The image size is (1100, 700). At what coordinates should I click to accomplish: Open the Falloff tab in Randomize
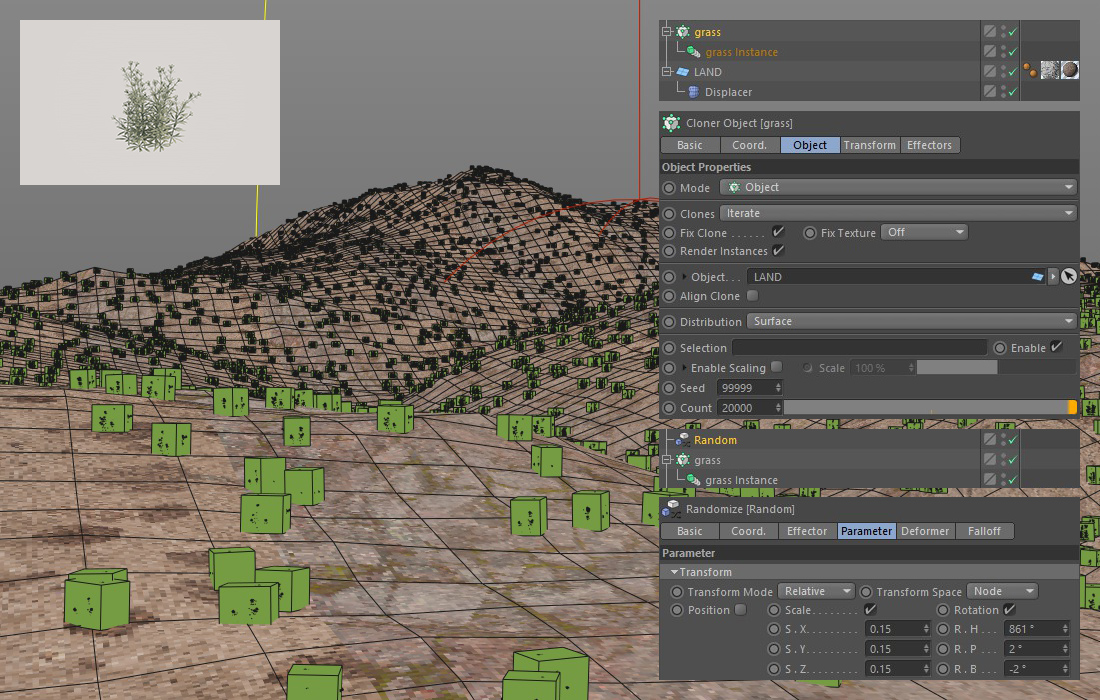coord(984,531)
